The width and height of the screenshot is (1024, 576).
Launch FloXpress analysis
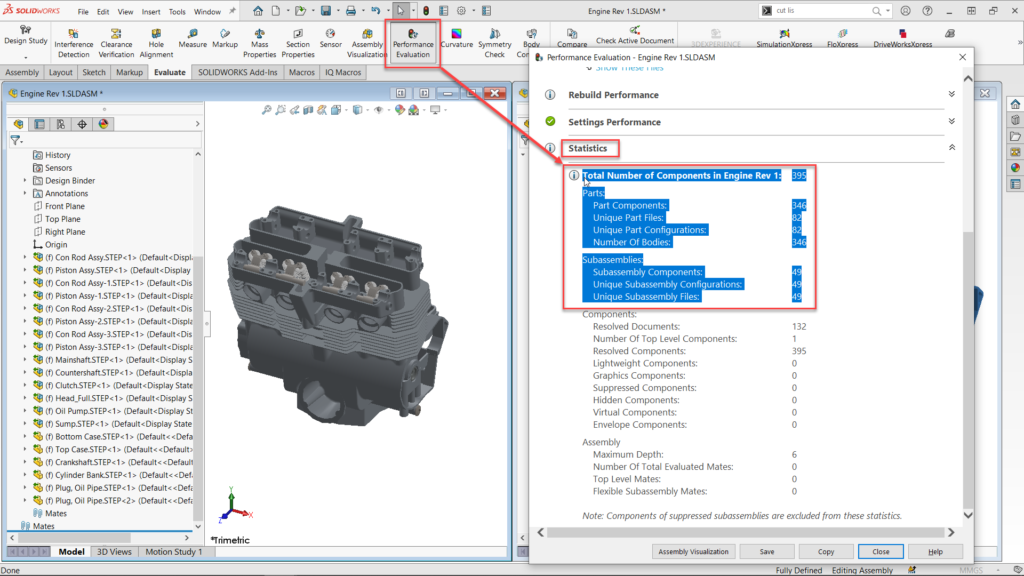tap(842, 39)
